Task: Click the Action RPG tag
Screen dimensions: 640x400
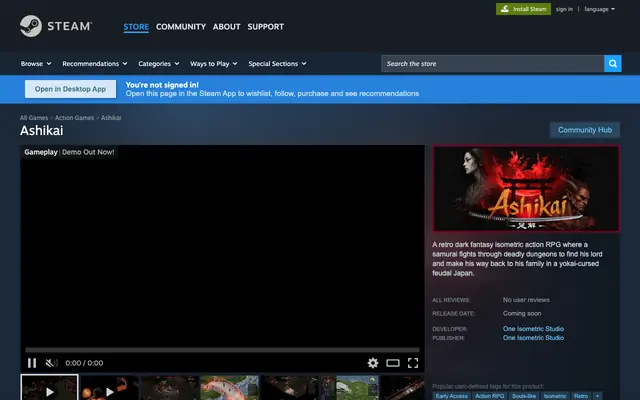Action: click(x=489, y=396)
